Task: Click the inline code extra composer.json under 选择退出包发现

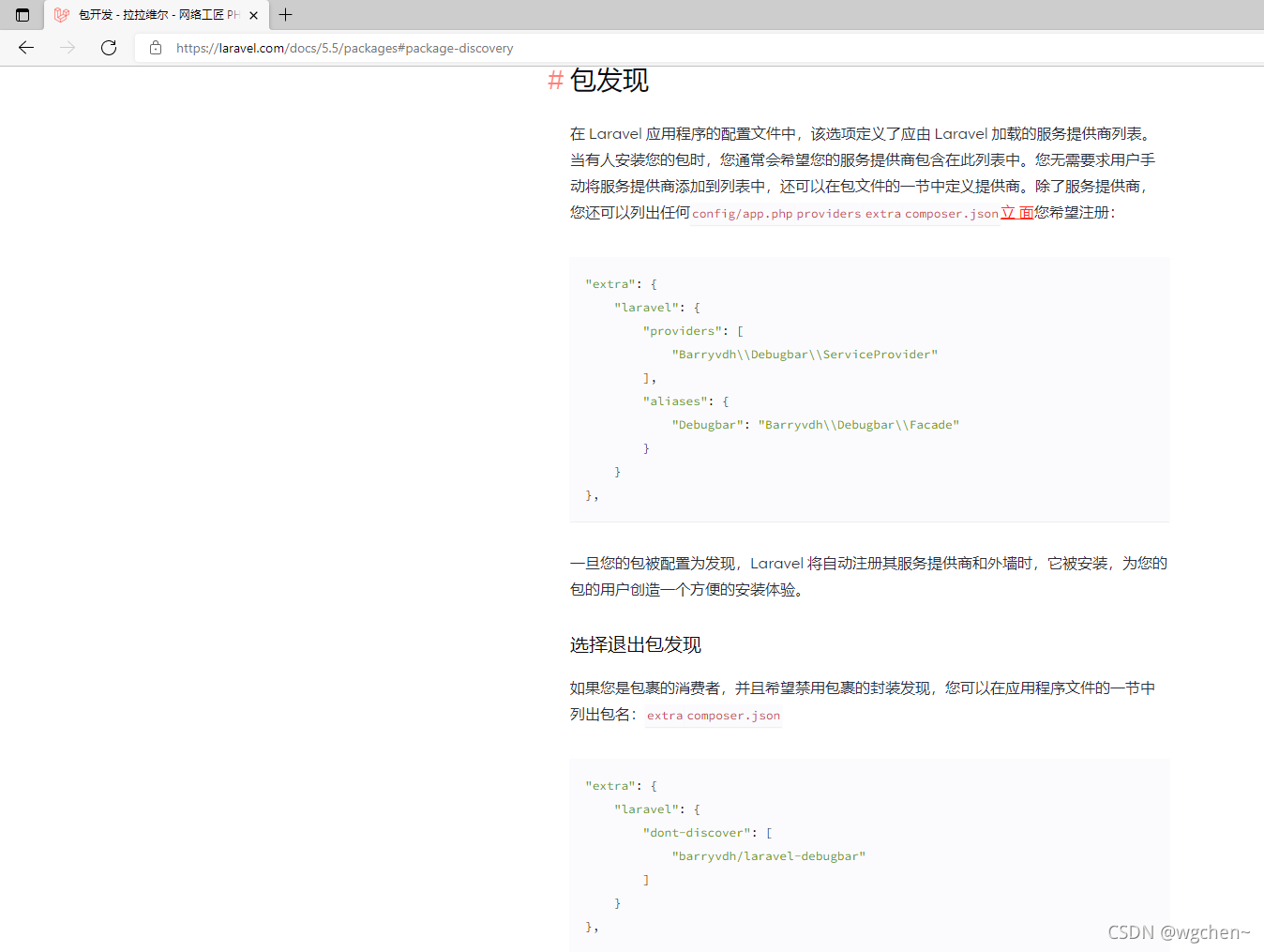Action: (714, 716)
